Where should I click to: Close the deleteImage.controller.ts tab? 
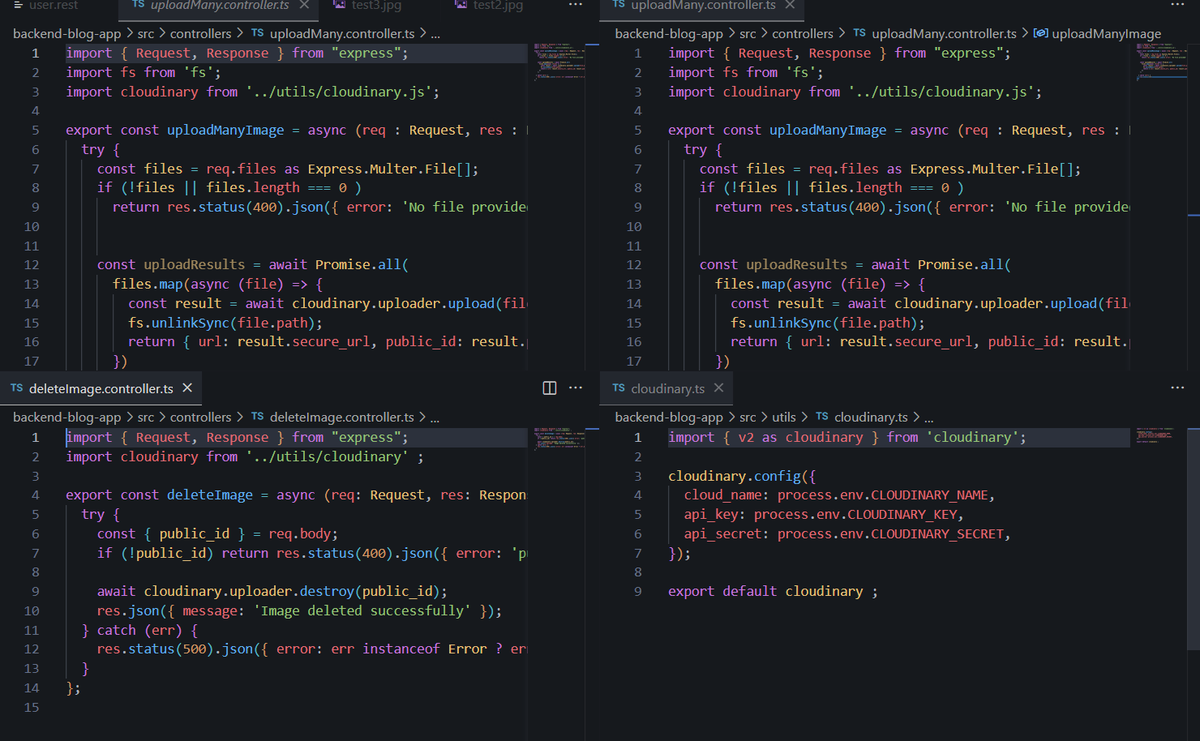(x=188, y=388)
